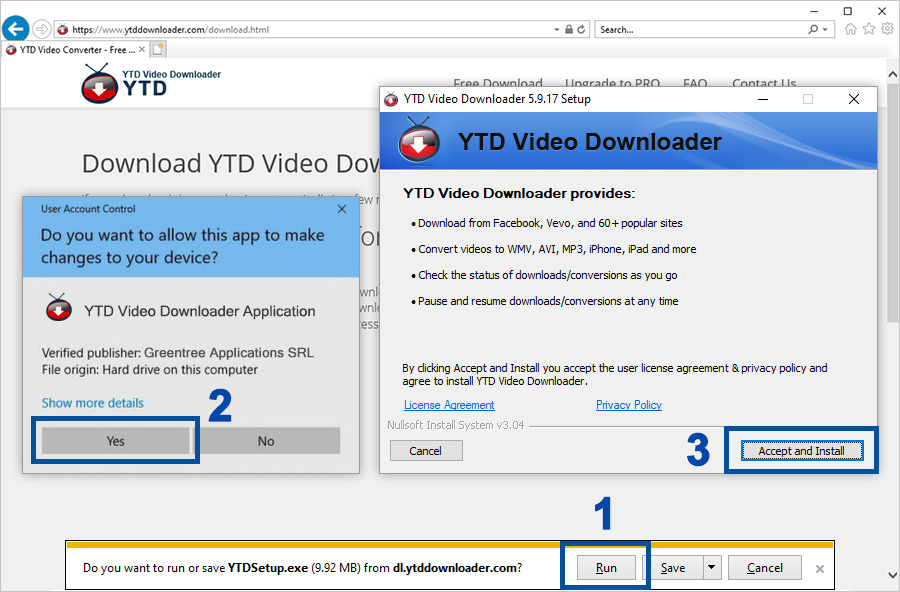Close the YTD Video Converter tab
This screenshot has height=592, width=900.
pos(142,50)
